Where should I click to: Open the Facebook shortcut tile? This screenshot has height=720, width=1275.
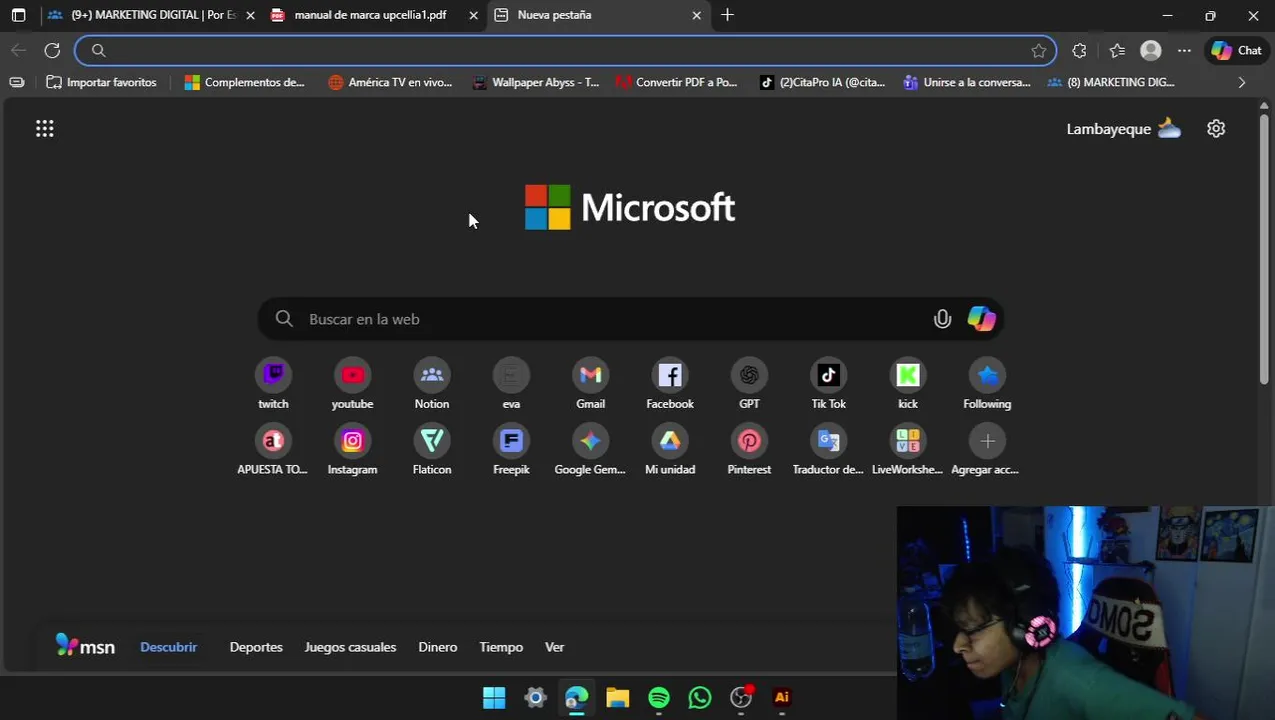(670, 384)
